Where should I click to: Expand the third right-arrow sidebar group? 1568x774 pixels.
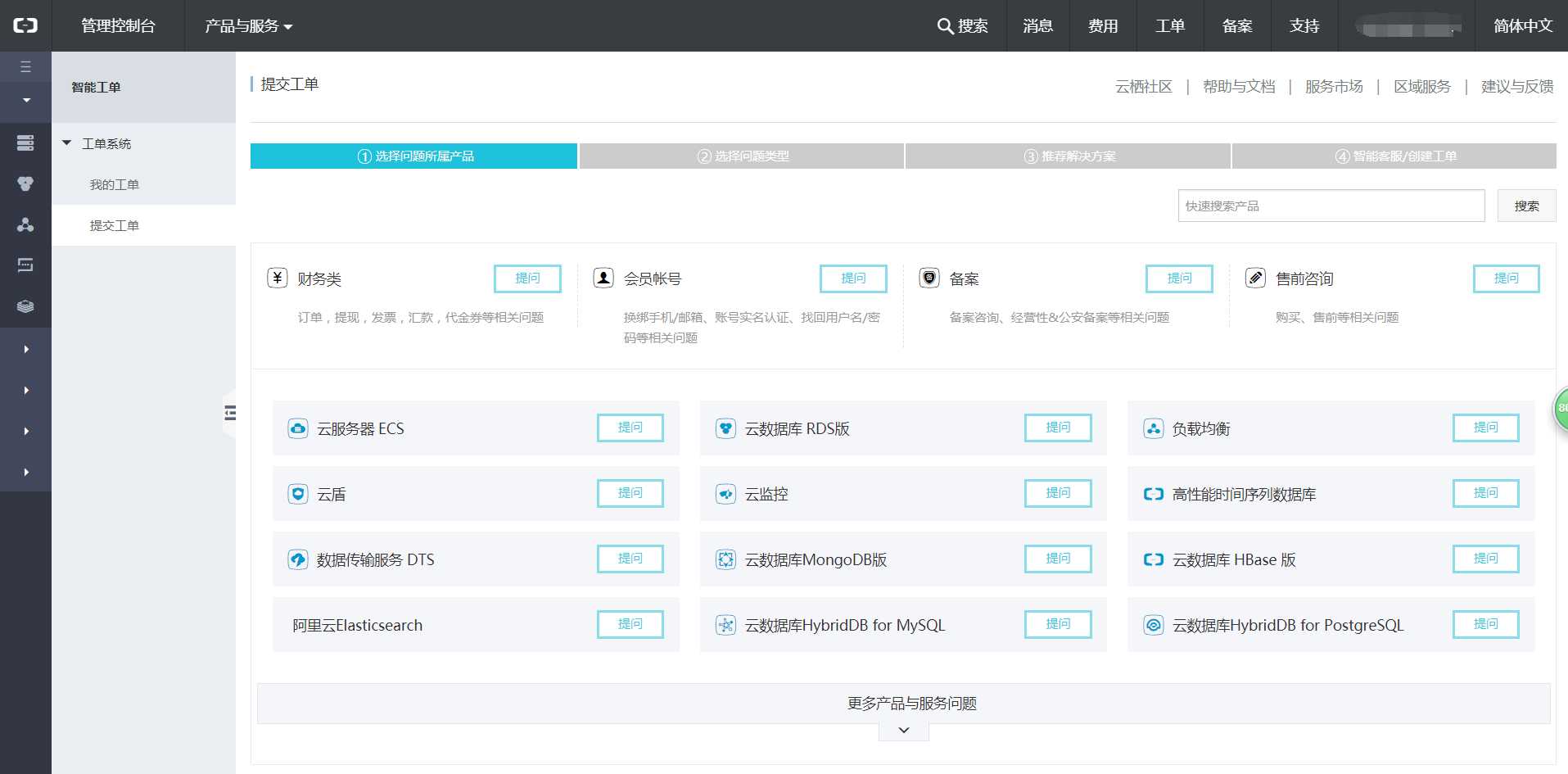26,431
